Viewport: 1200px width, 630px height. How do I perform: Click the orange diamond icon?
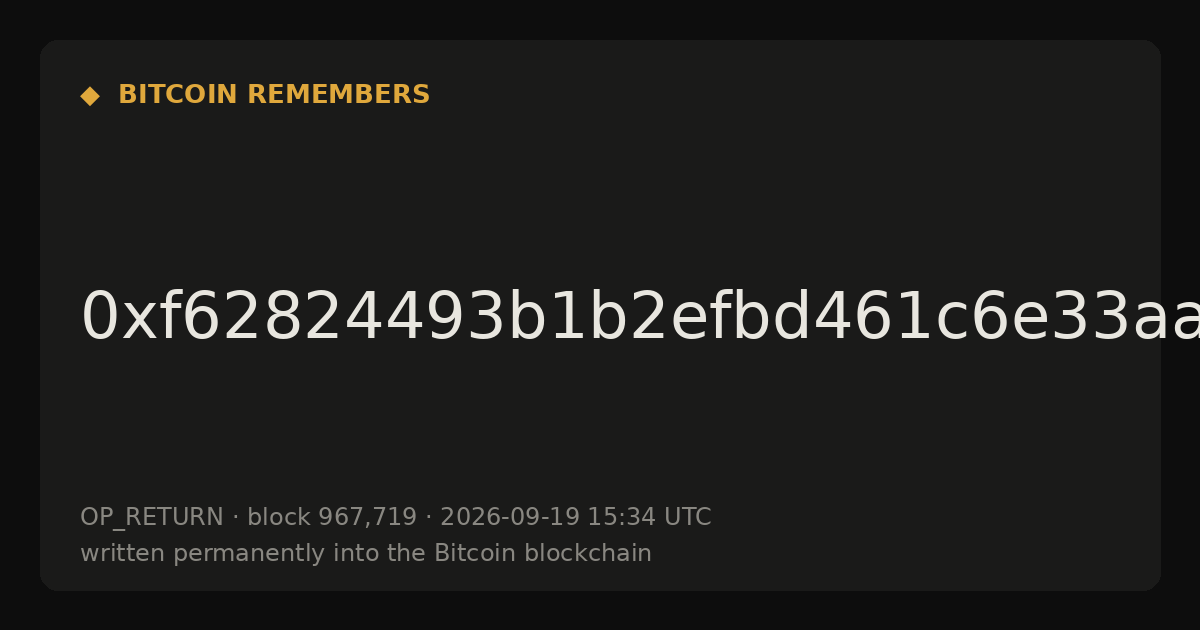[90, 96]
